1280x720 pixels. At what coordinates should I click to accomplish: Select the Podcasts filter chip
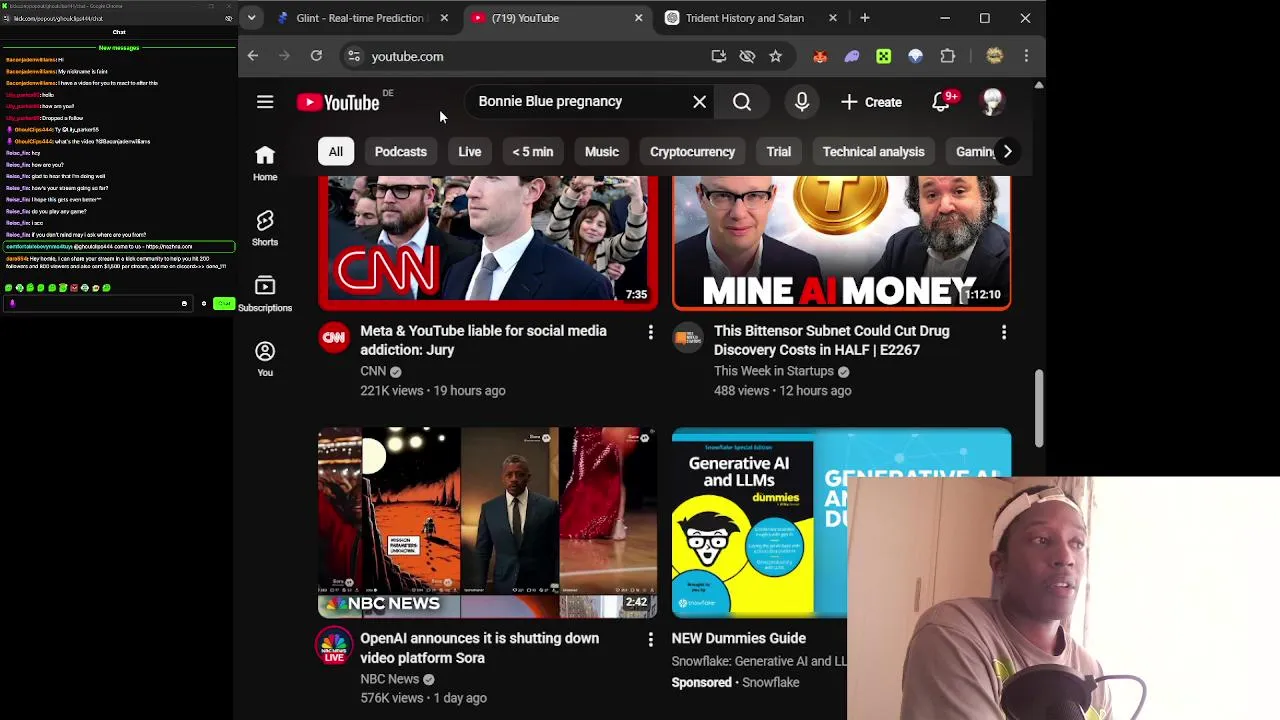(x=401, y=152)
